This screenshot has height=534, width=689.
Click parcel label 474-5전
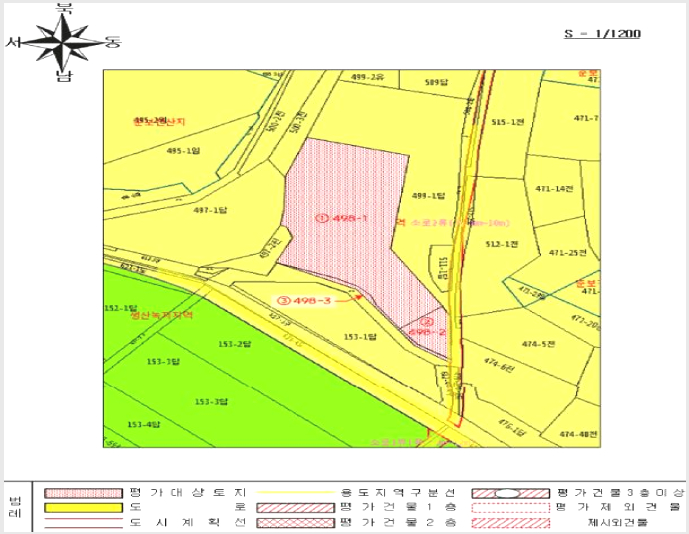coord(538,344)
